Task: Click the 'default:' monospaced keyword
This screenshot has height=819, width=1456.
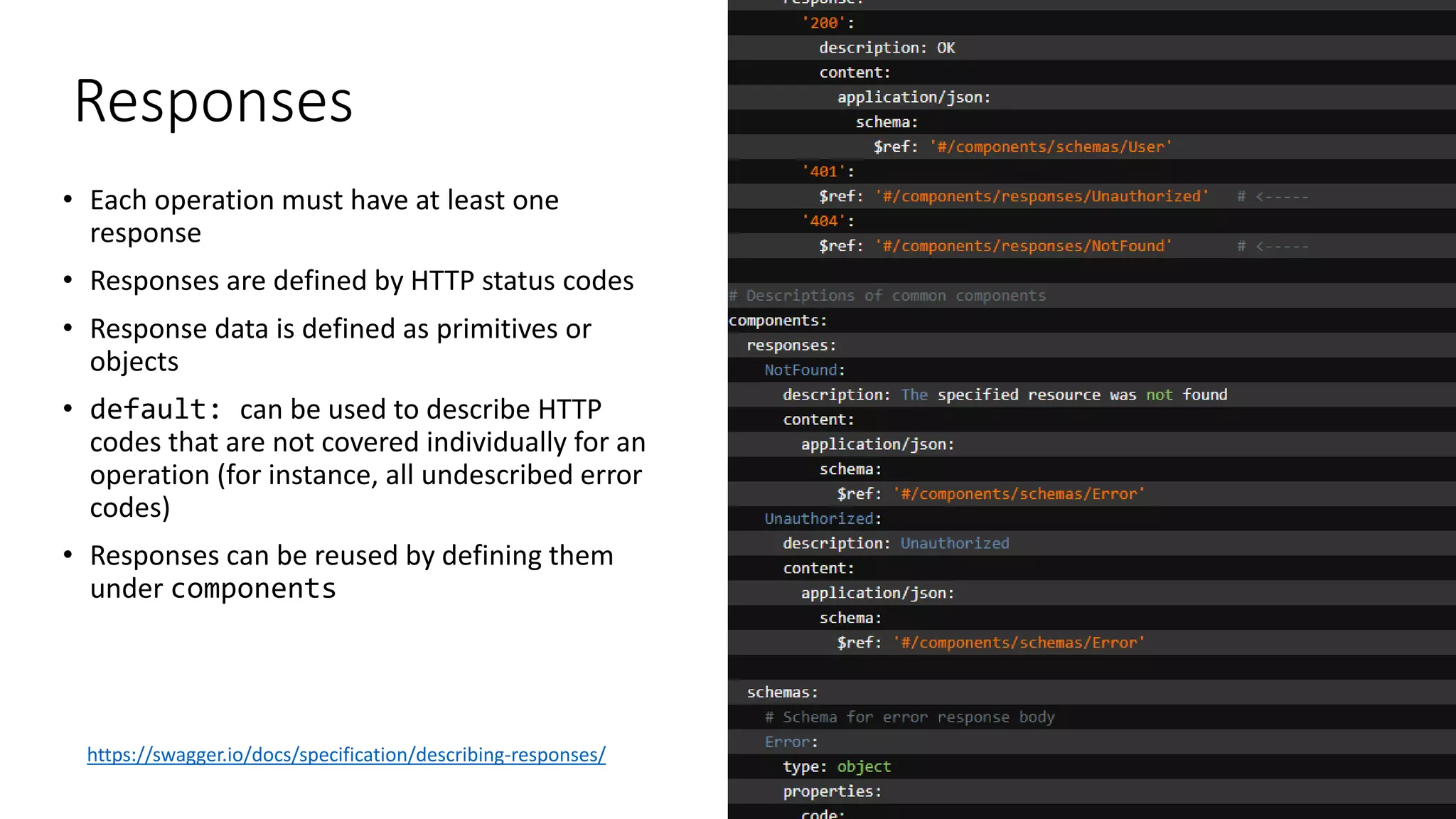Action: point(156,409)
